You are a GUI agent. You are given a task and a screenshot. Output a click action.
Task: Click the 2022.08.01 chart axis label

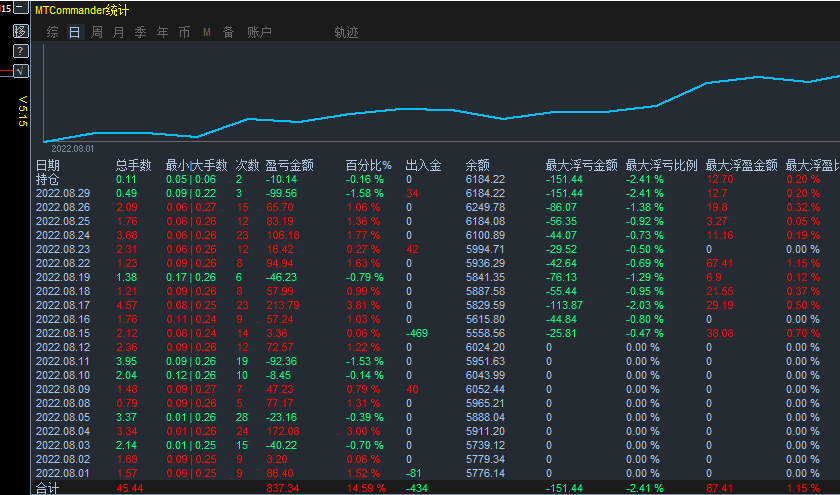tap(72, 148)
